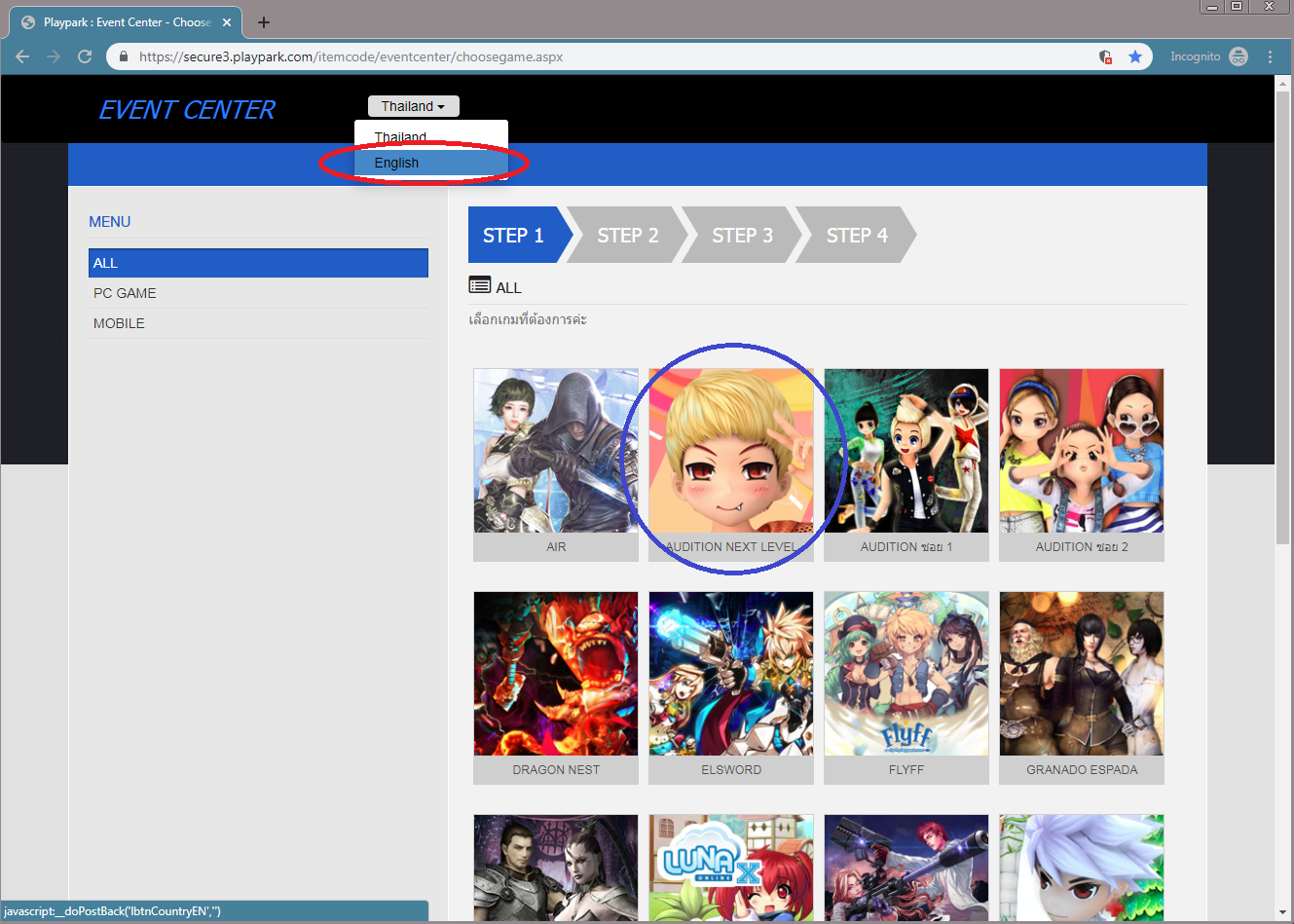Image resolution: width=1294 pixels, height=924 pixels.
Task: Close the Playpark Event Center tab
Action: 227,22
